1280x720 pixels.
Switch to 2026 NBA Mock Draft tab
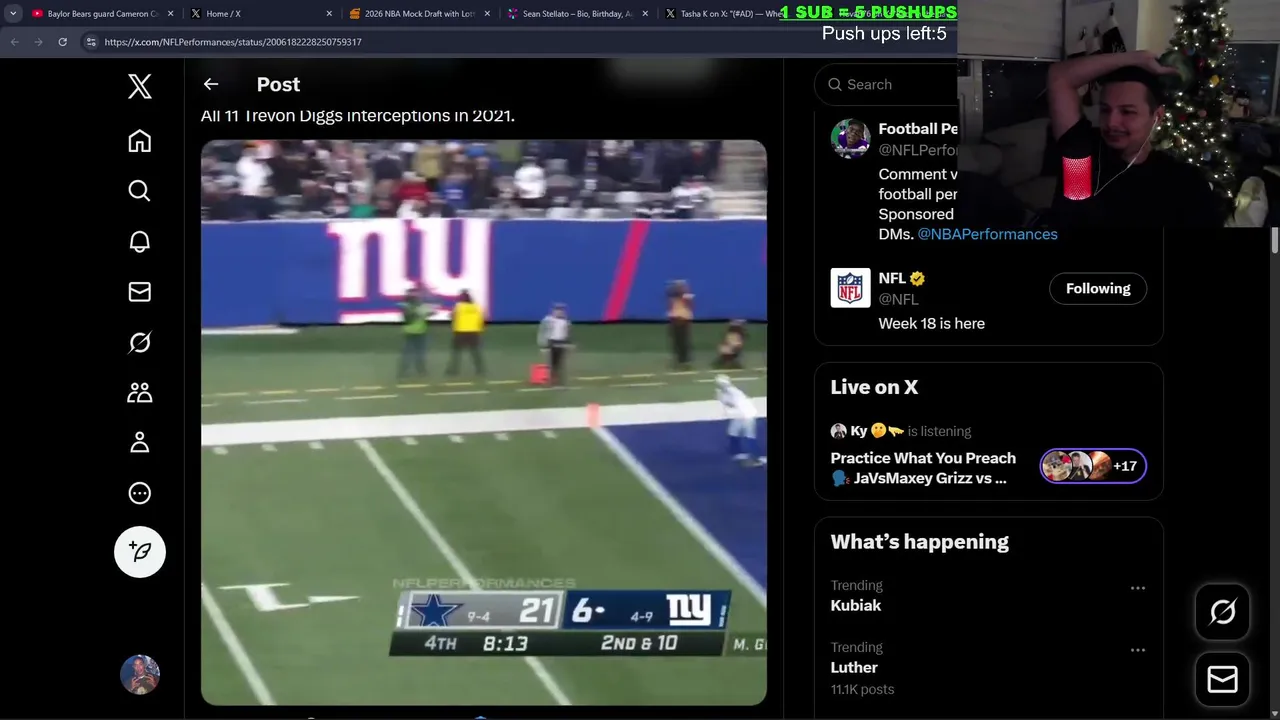click(420, 14)
